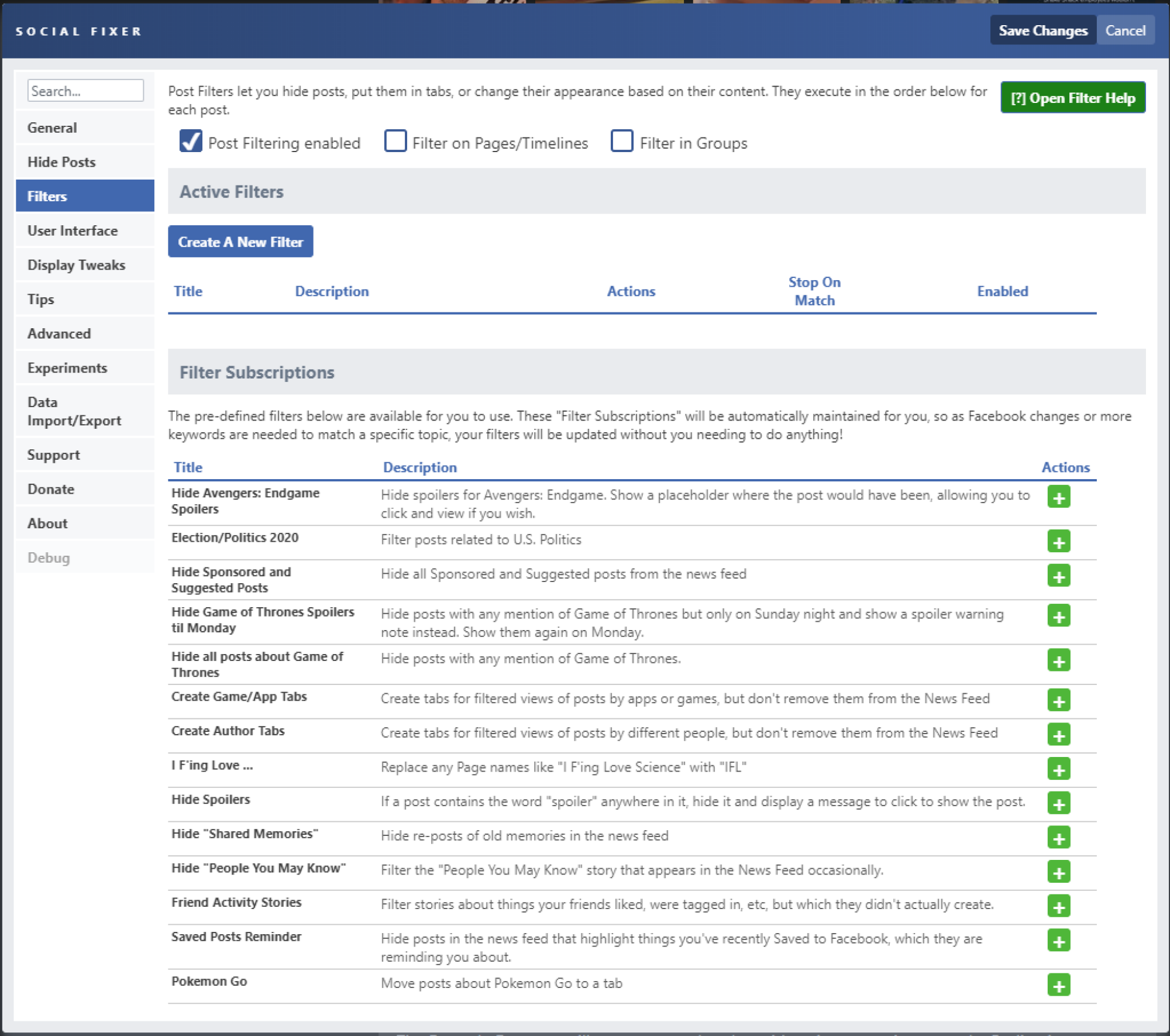
Task: Add the Election/Politics 2020 filter subscription
Action: pos(1058,542)
